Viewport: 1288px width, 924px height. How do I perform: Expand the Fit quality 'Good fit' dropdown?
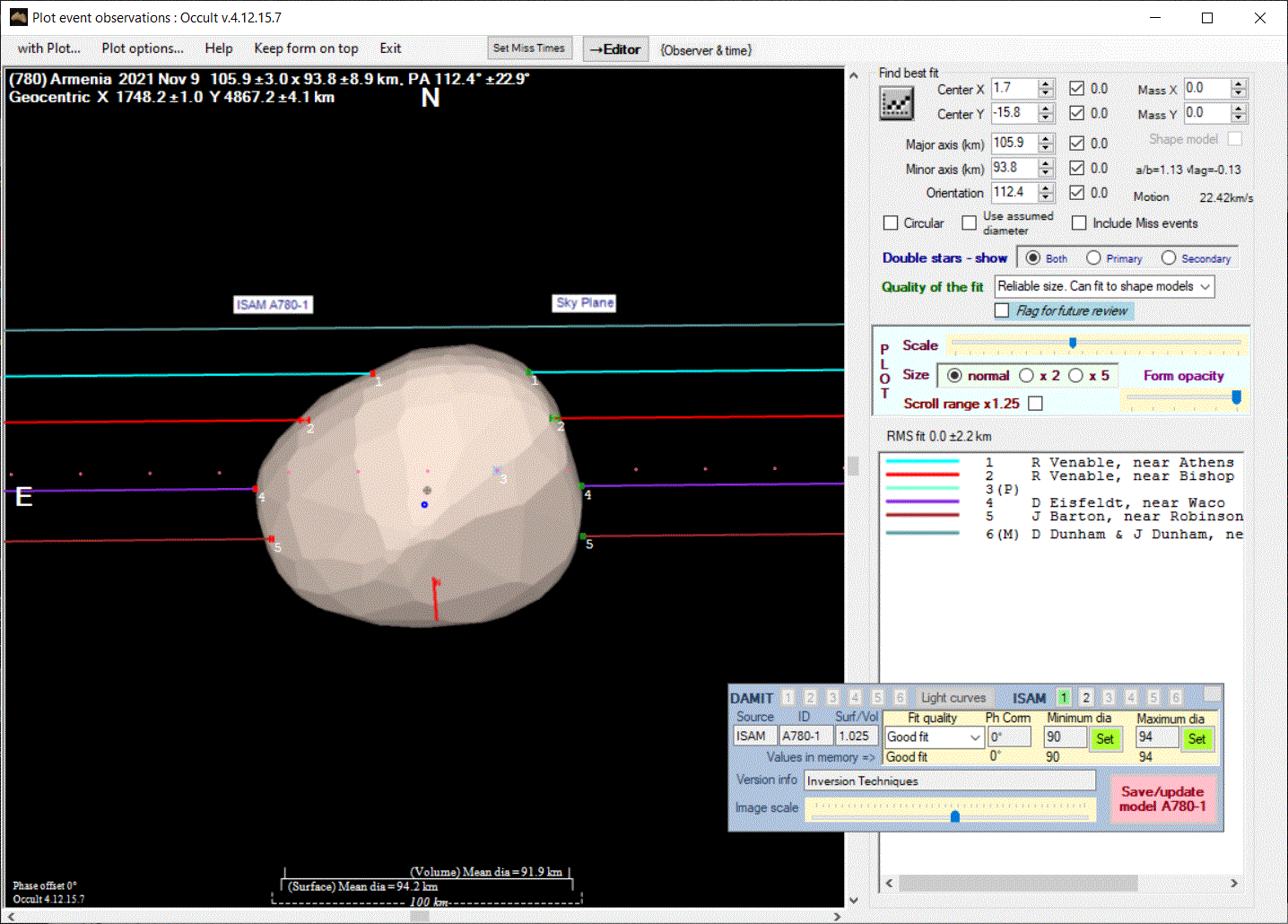point(975,737)
